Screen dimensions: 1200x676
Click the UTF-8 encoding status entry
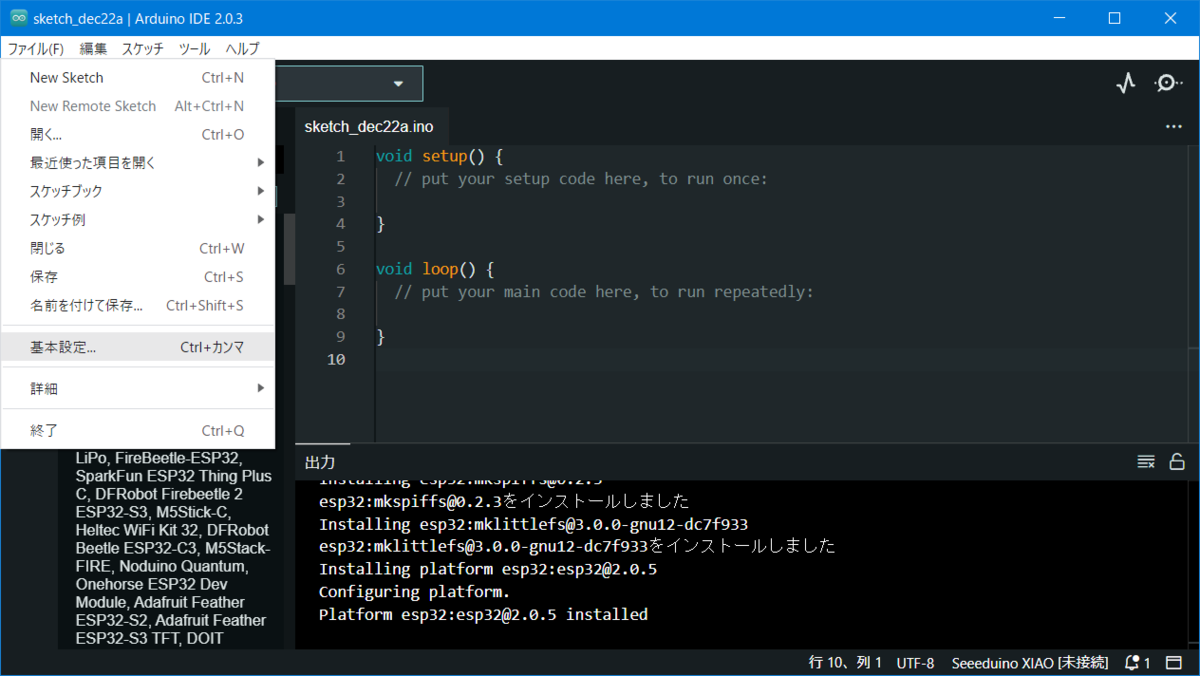(x=915, y=662)
